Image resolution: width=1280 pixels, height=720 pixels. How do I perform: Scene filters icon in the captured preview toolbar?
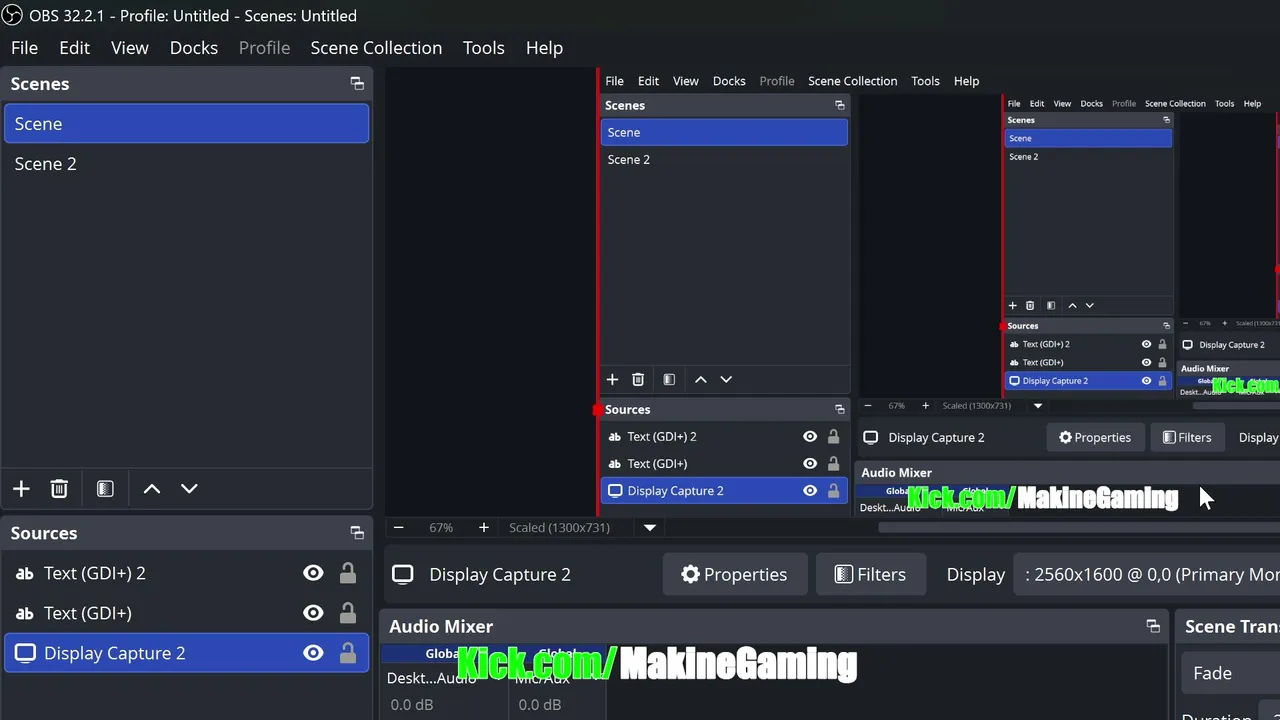pos(669,379)
